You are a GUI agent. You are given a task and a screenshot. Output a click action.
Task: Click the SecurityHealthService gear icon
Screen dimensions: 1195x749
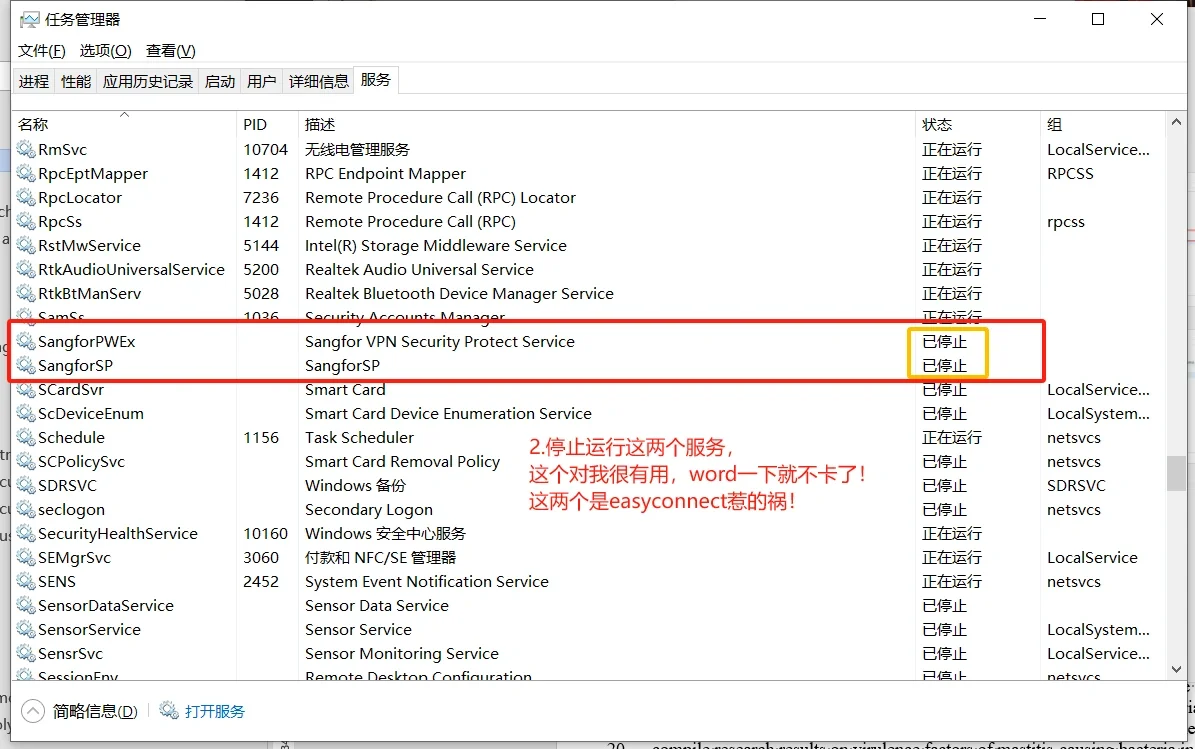coord(26,533)
